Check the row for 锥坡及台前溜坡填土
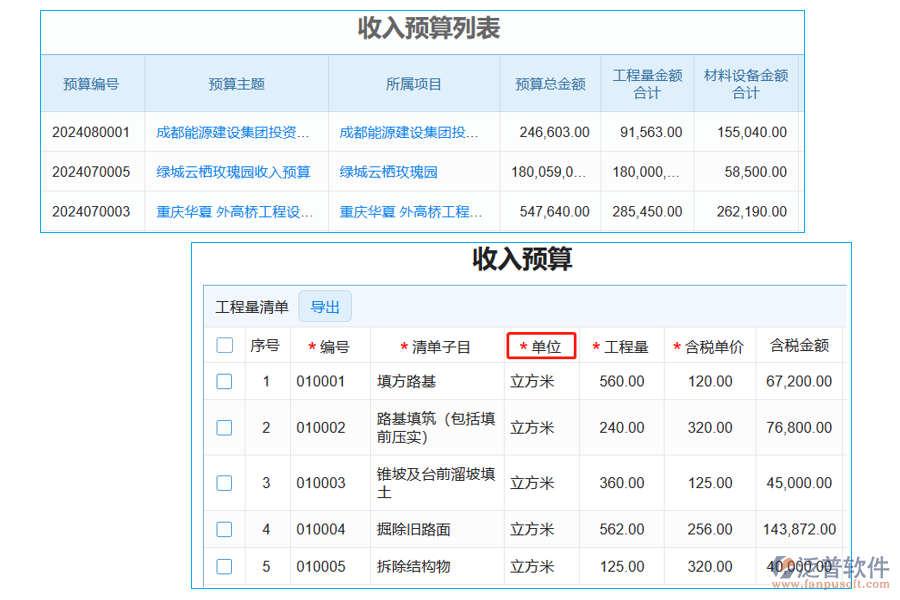The height and width of the screenshot is (600, 900). (224, 482)
